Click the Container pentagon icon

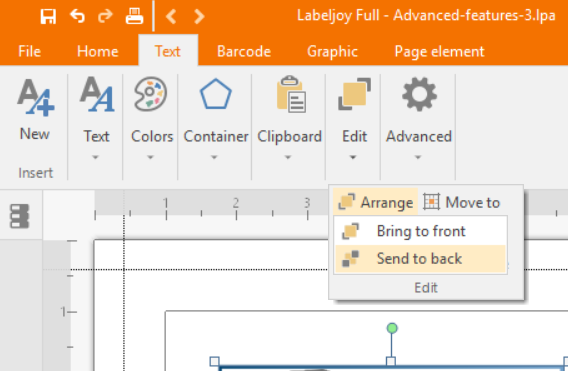coord(216,94)
